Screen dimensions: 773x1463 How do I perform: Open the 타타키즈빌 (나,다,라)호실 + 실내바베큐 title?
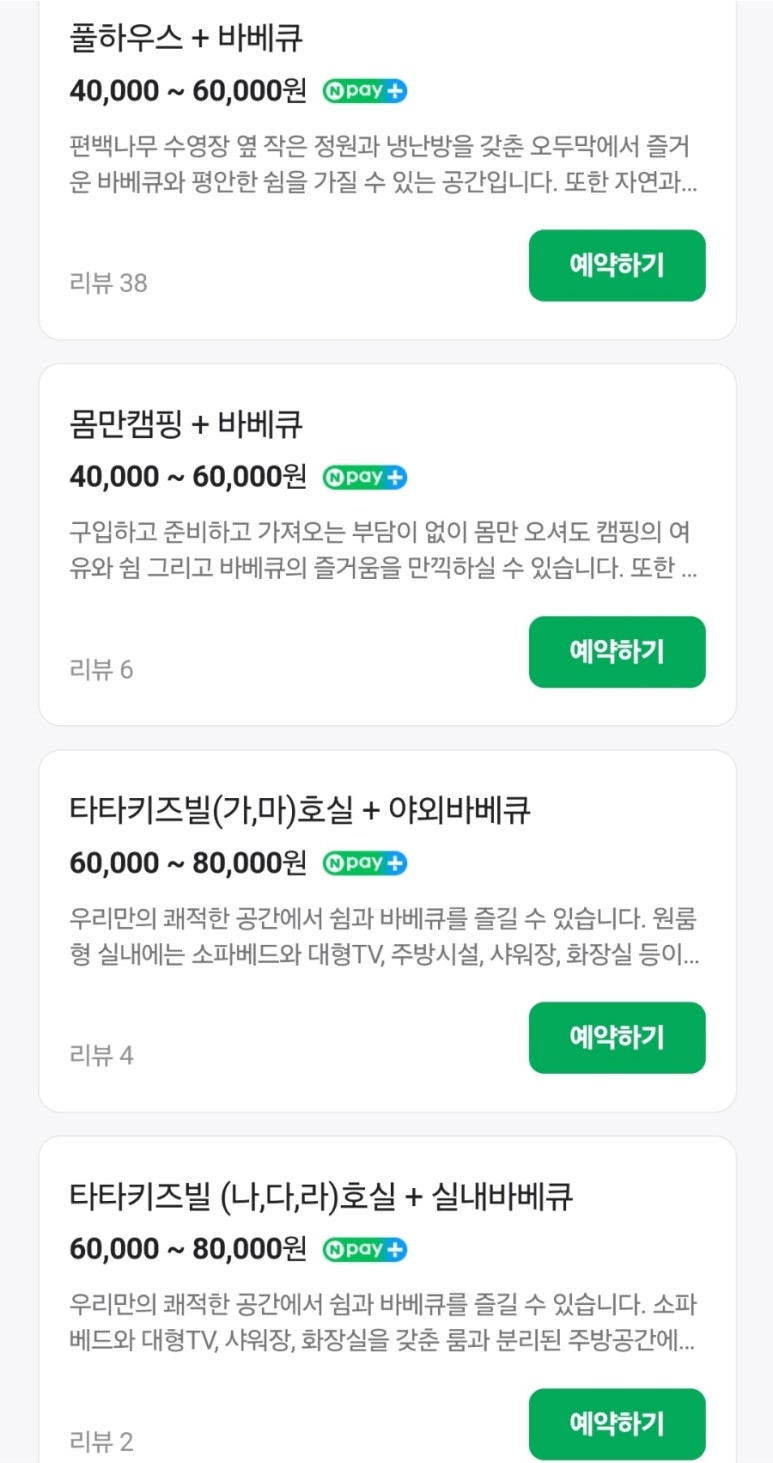point(320,1197)
